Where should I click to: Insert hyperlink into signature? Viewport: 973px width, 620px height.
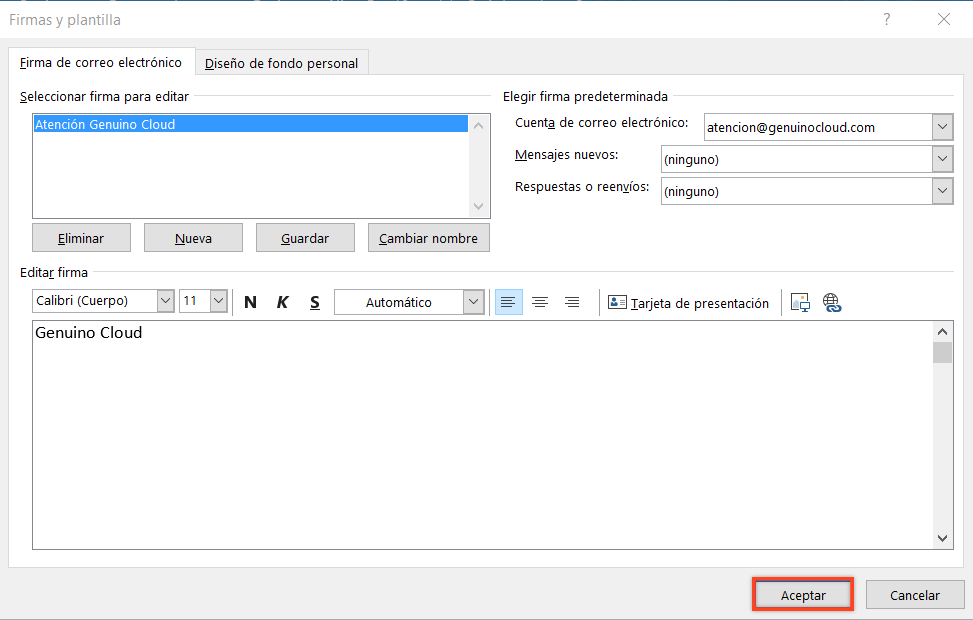(x=832, y=302)
